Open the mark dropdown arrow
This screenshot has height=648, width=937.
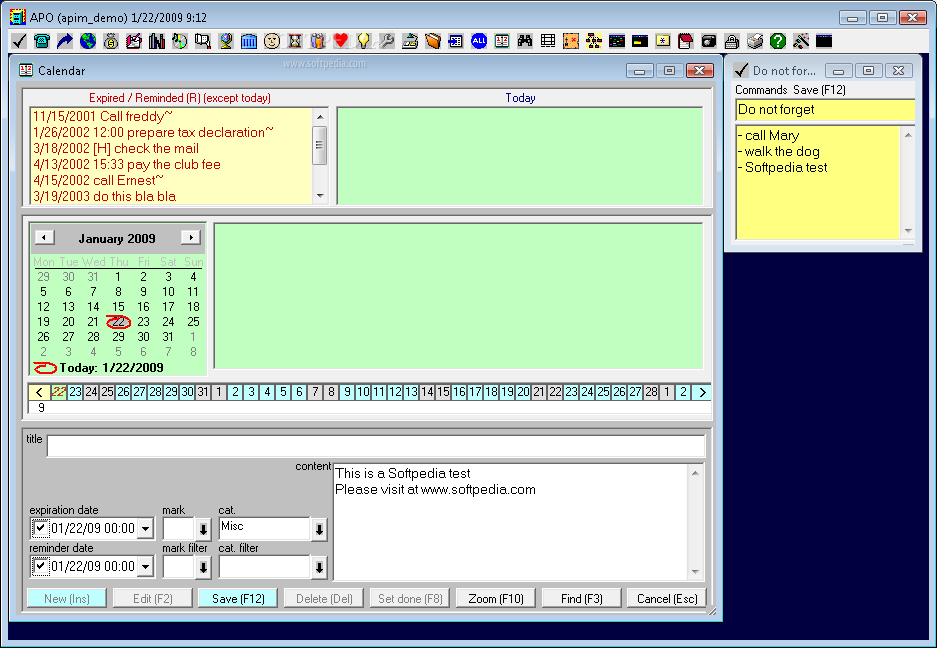[203, 529]
